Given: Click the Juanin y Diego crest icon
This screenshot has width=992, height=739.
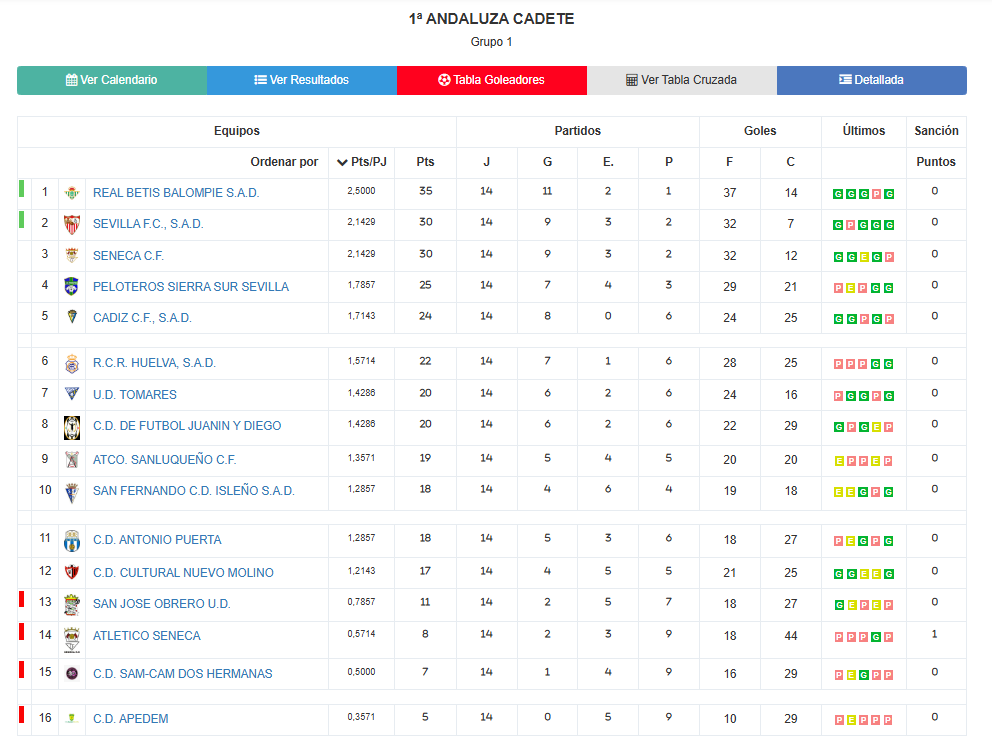Looking at the screenshot, I should [72, 428].
